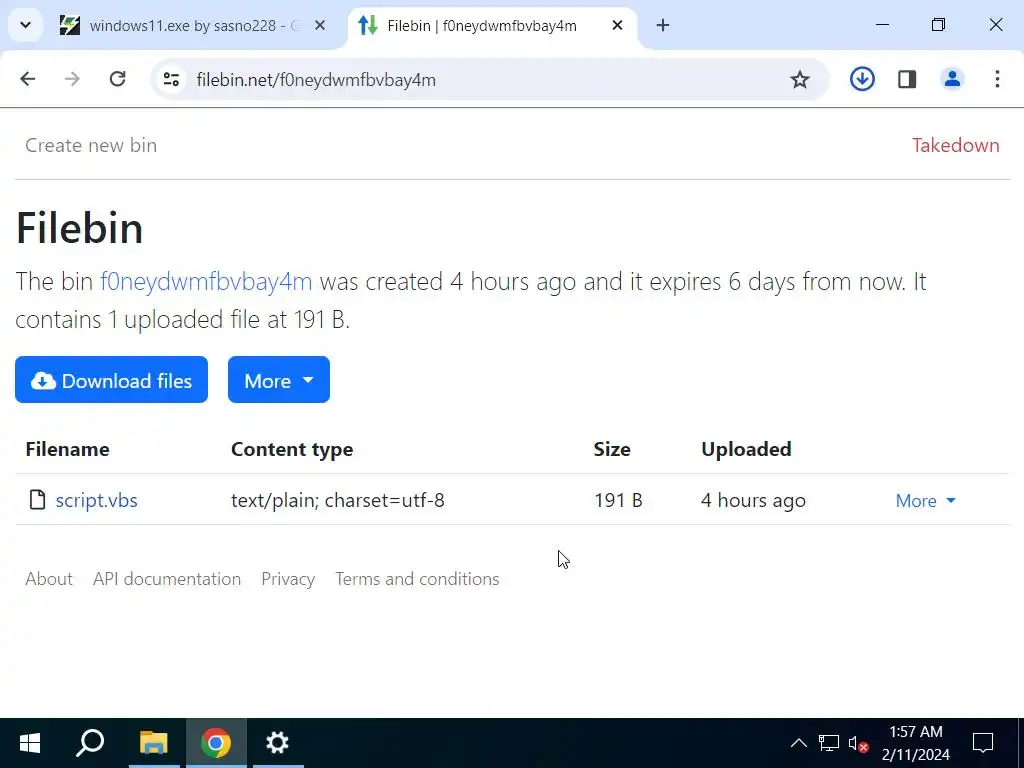1024x768 pixels.
Task: Click the Download files button
Action: click(112, 379)
